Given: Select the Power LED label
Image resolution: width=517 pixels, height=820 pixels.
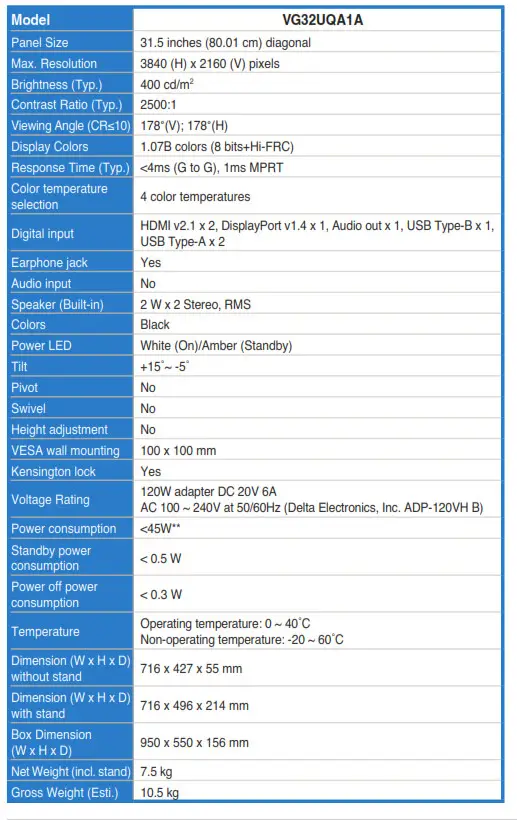Looking at the screenshot, I should click(x=41, y=346).
